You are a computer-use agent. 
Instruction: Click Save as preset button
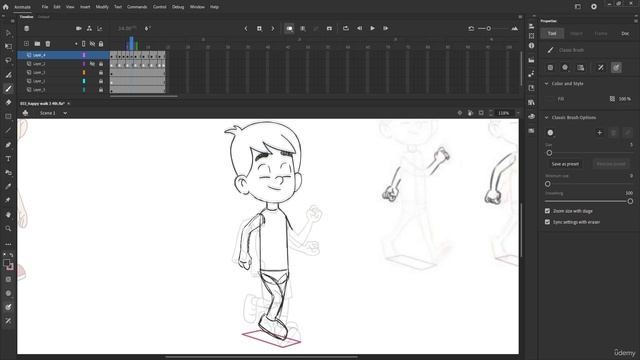(565, 164)
